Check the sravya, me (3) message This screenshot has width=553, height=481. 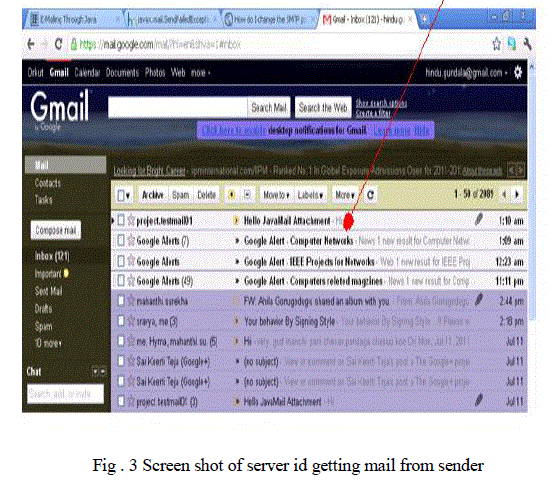coord(121,321)
